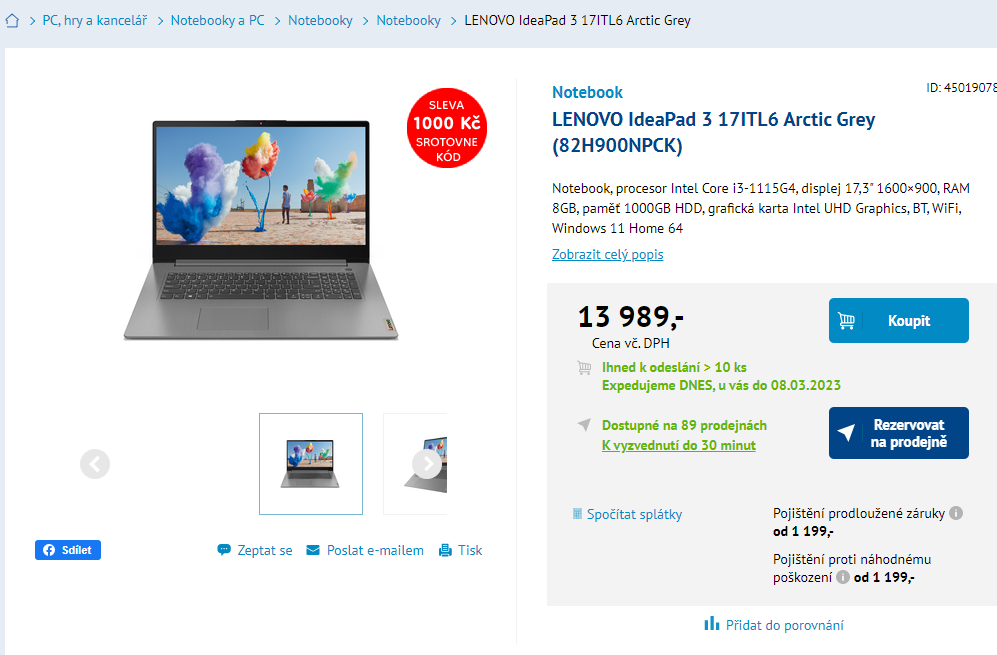Open K vyzvednutí do 30 minut link
The width and height of the screenshot is (997, 655).
click(x=678, y=446)
